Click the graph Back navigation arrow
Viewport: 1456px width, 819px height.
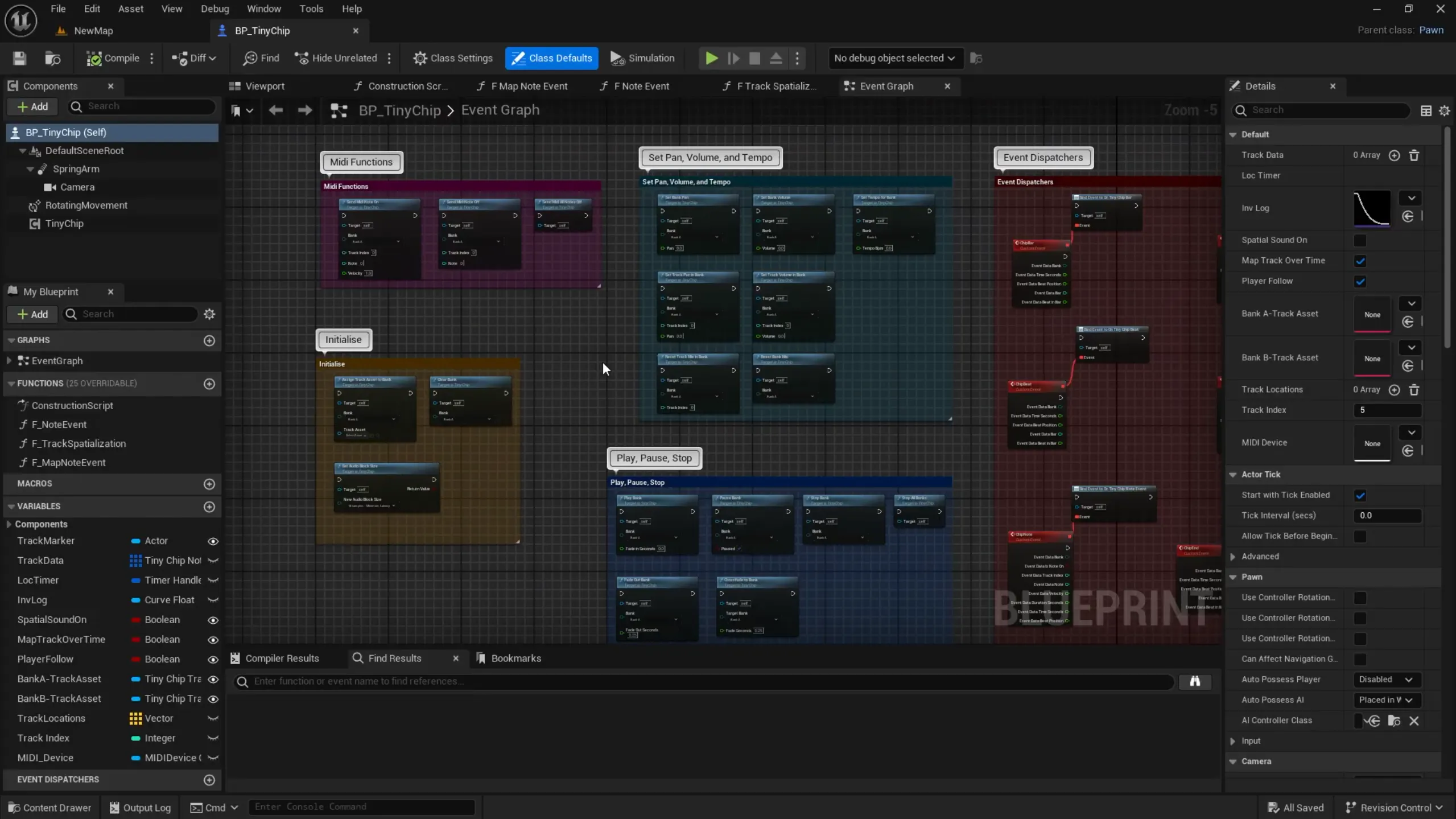pyautogui.click(x=275, y=110)
